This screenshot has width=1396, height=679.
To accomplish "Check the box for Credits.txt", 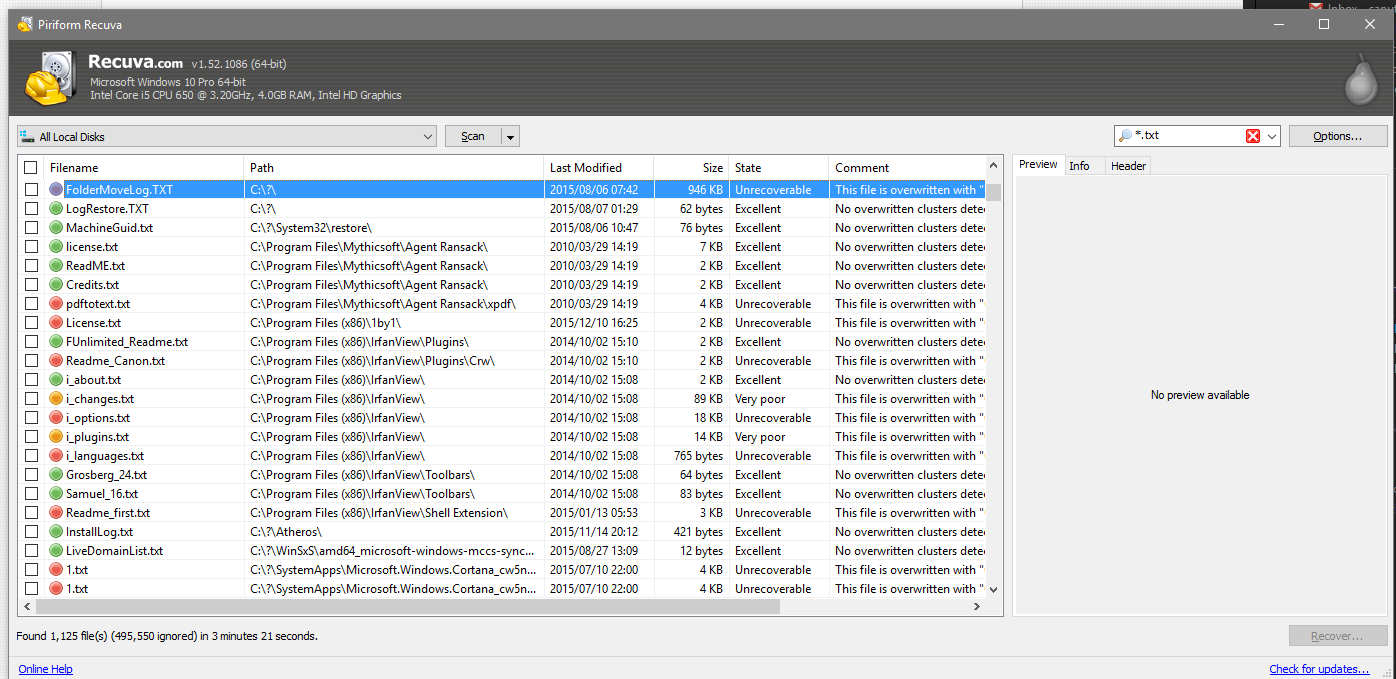I will click(x=31, y=285).
